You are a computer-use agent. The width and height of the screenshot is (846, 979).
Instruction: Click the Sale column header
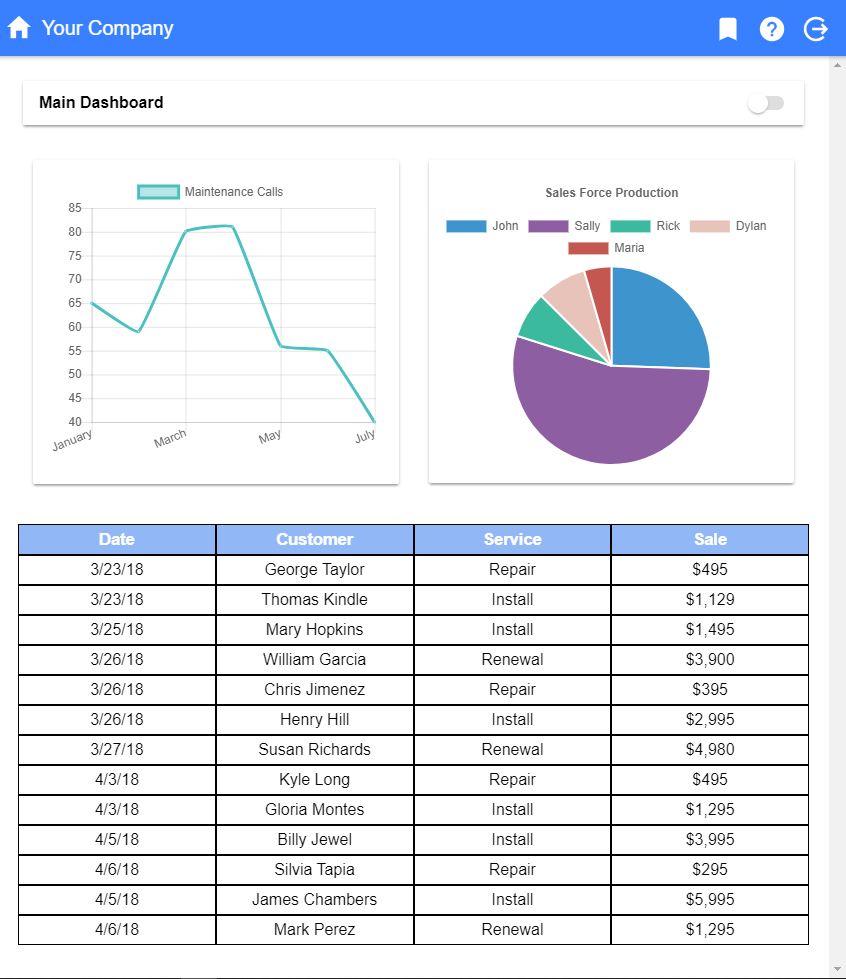pyautogui.click(x=710, y=539)
